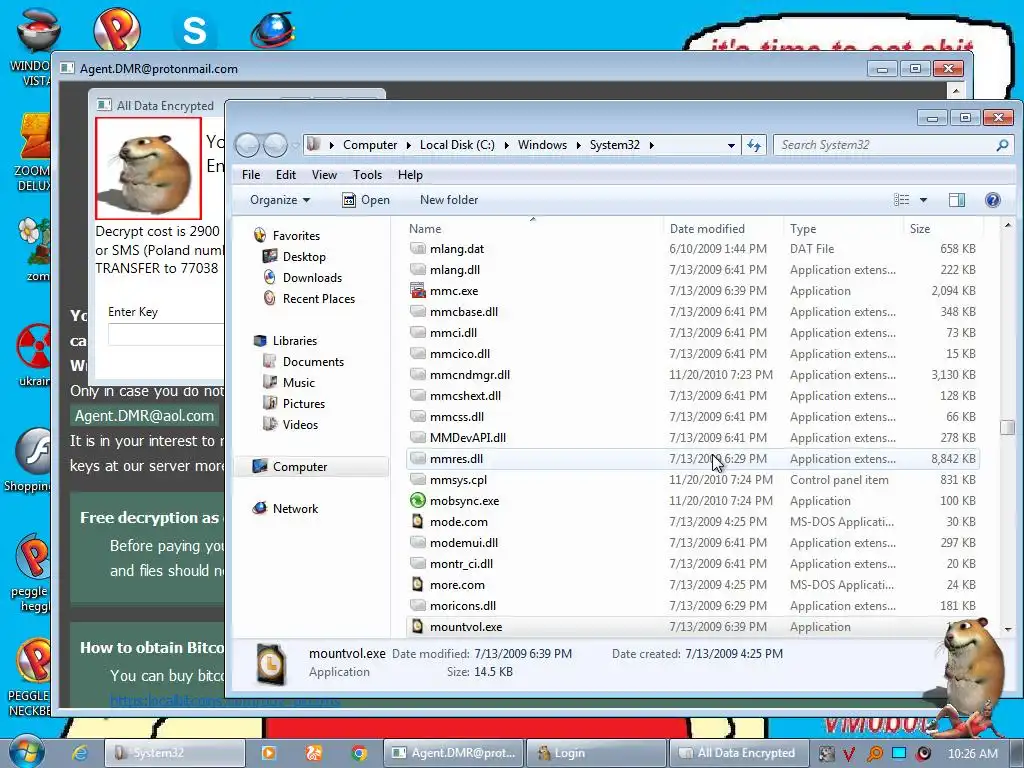This screenshot has height=768, width=1024.
Task: Click the taskbar clock showing 10:26 AM
Action: tap(972, 754)
